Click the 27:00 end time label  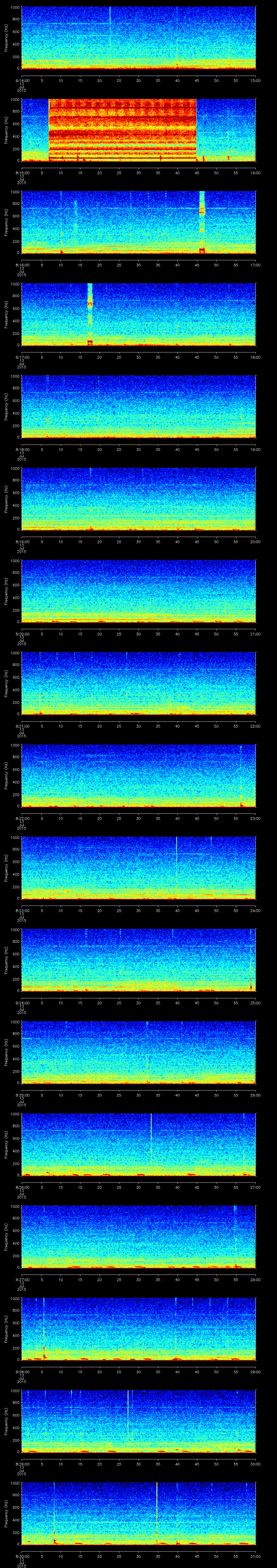pos(256,1187)
